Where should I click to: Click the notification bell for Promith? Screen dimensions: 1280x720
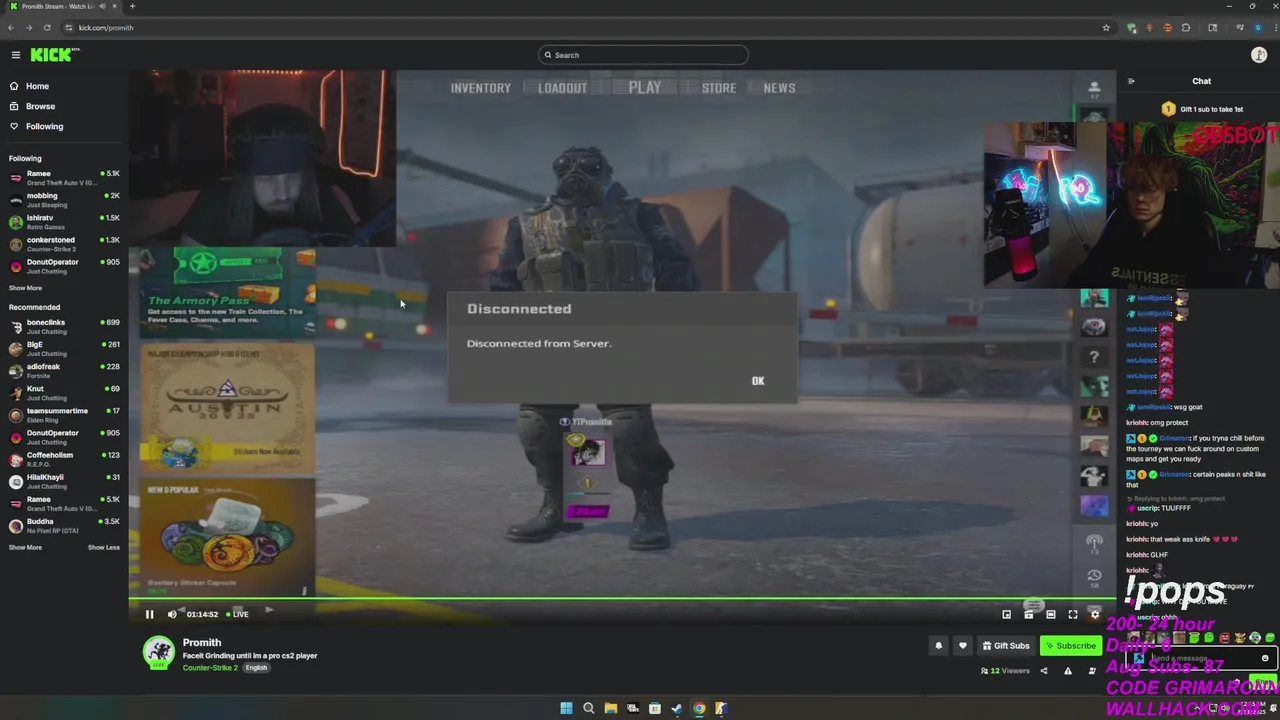pyautogui.click(x=938, y=646)
